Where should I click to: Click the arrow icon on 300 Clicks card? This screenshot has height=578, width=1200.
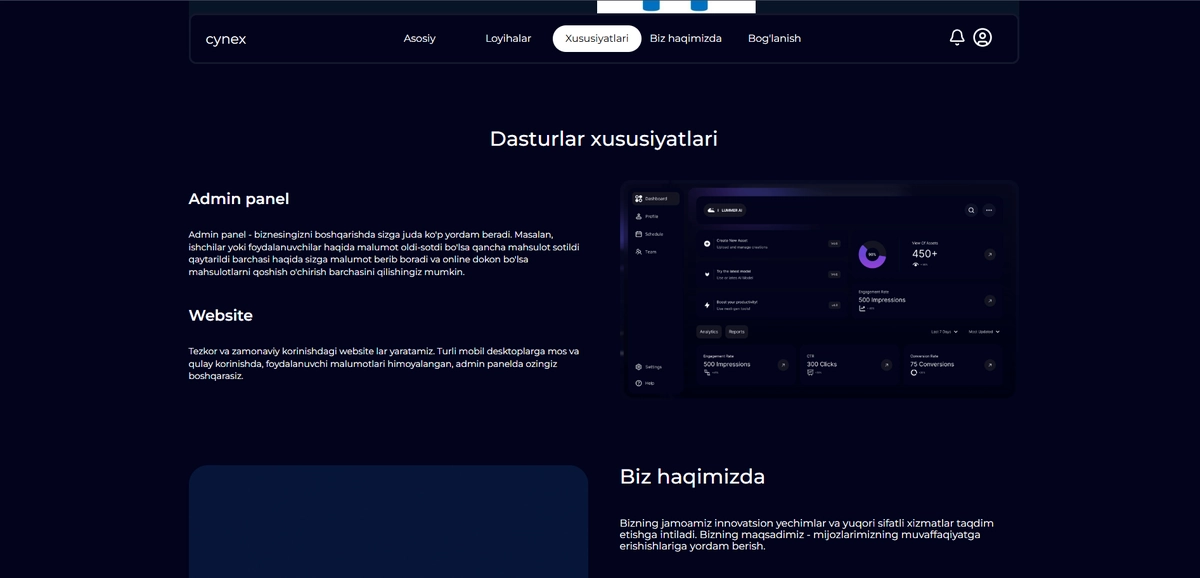[x=887, y=365]
